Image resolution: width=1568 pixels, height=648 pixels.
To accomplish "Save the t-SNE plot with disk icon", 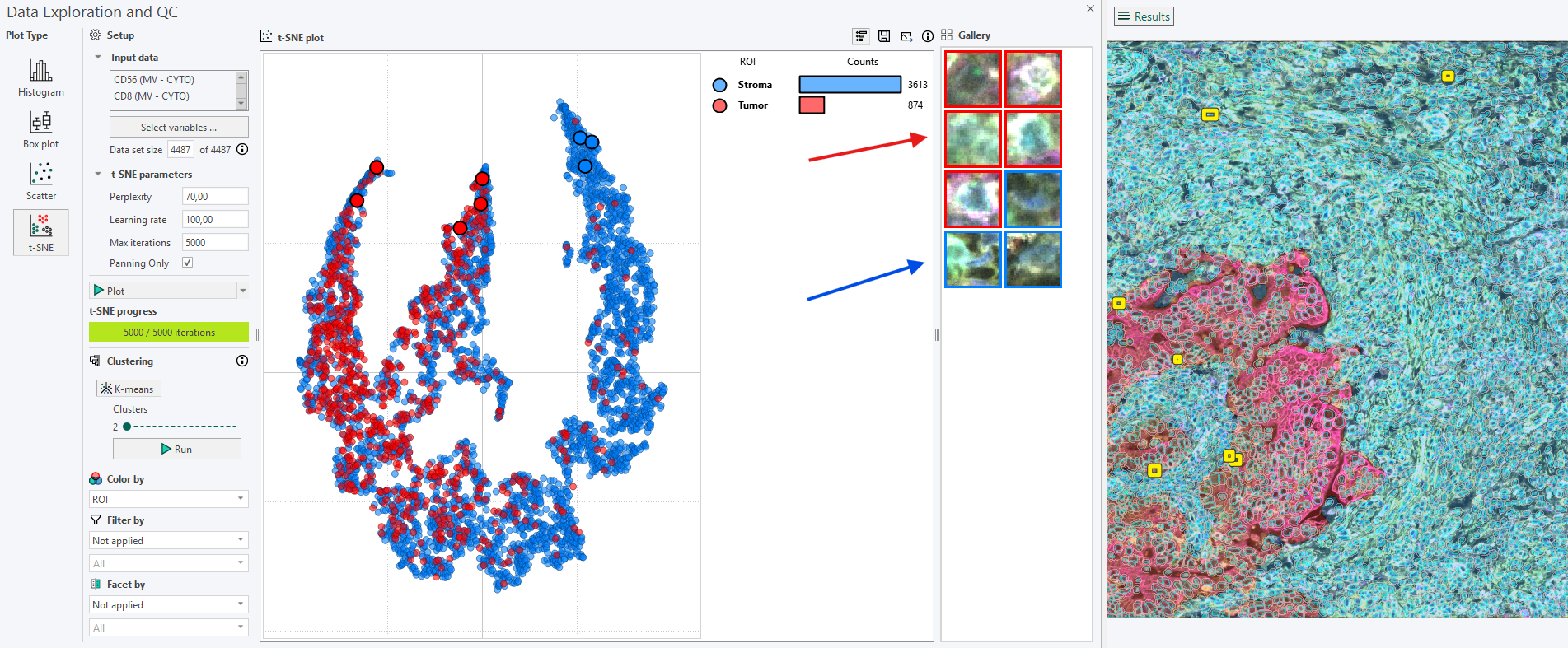I will tap(884, 36).
